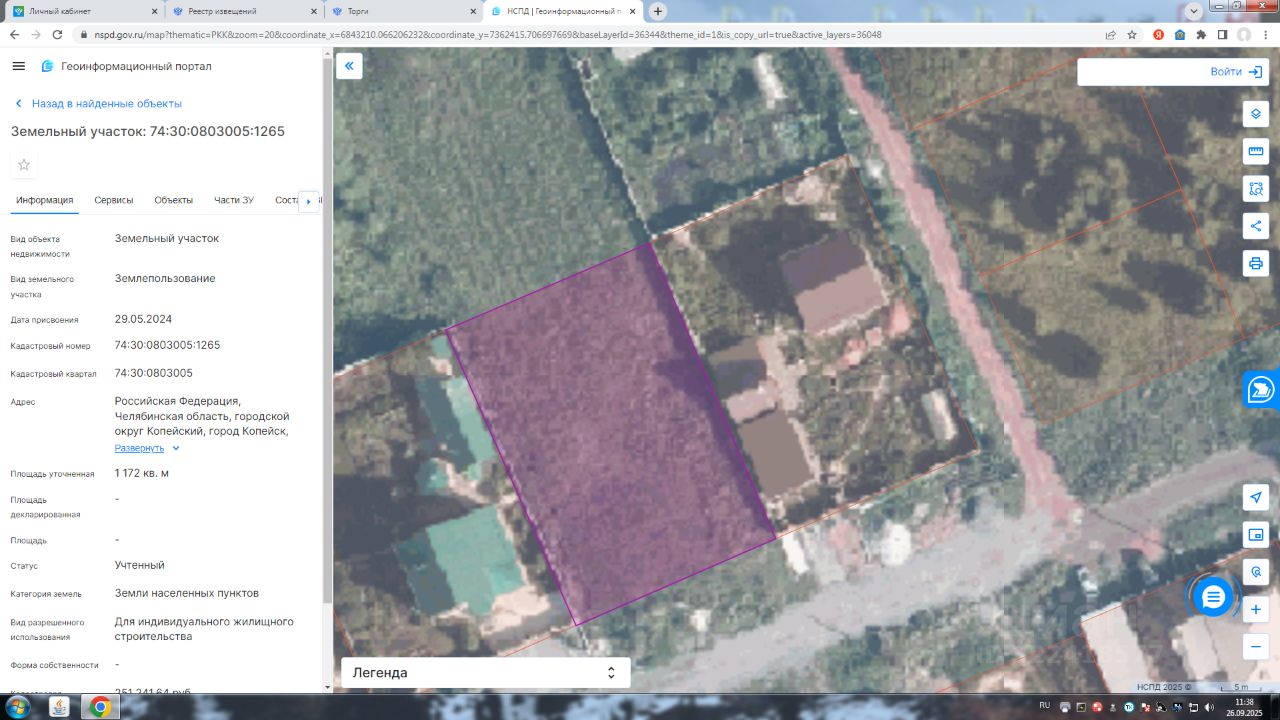
Task: Open the map layers panel
Action: (x=1256, y=113)
